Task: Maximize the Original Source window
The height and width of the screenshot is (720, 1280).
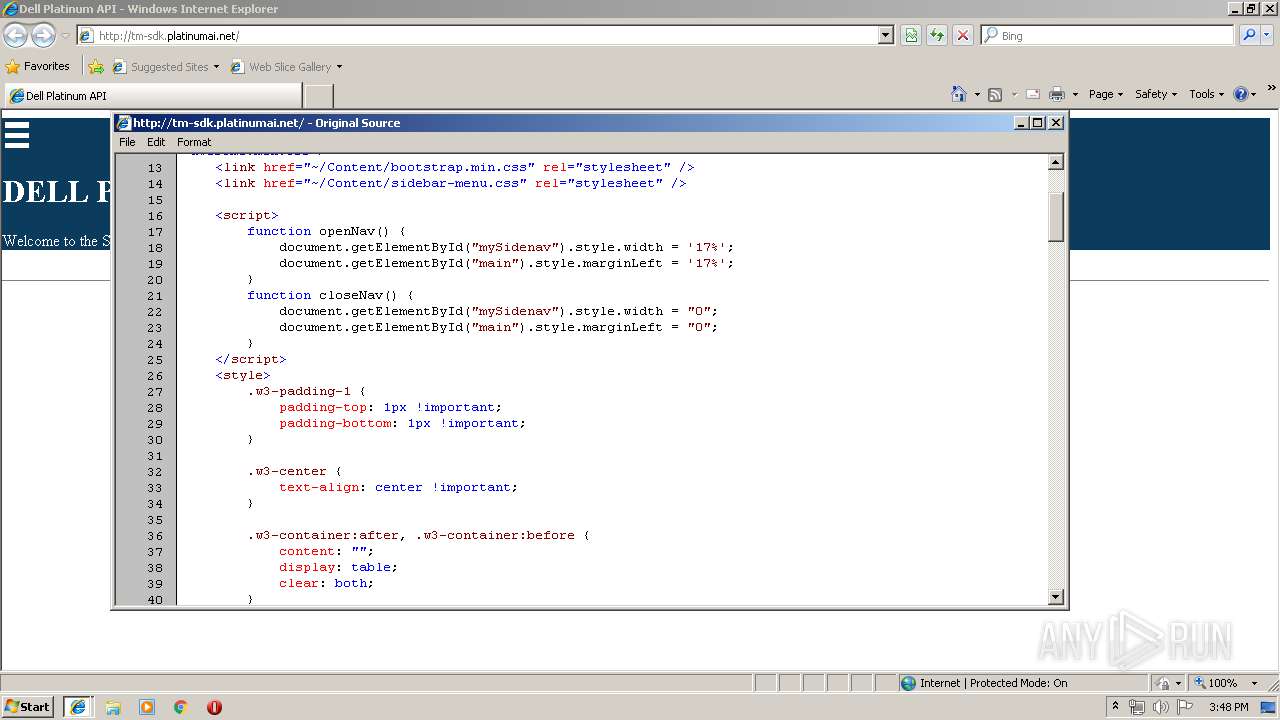Action: click(x=1038, y=123)
